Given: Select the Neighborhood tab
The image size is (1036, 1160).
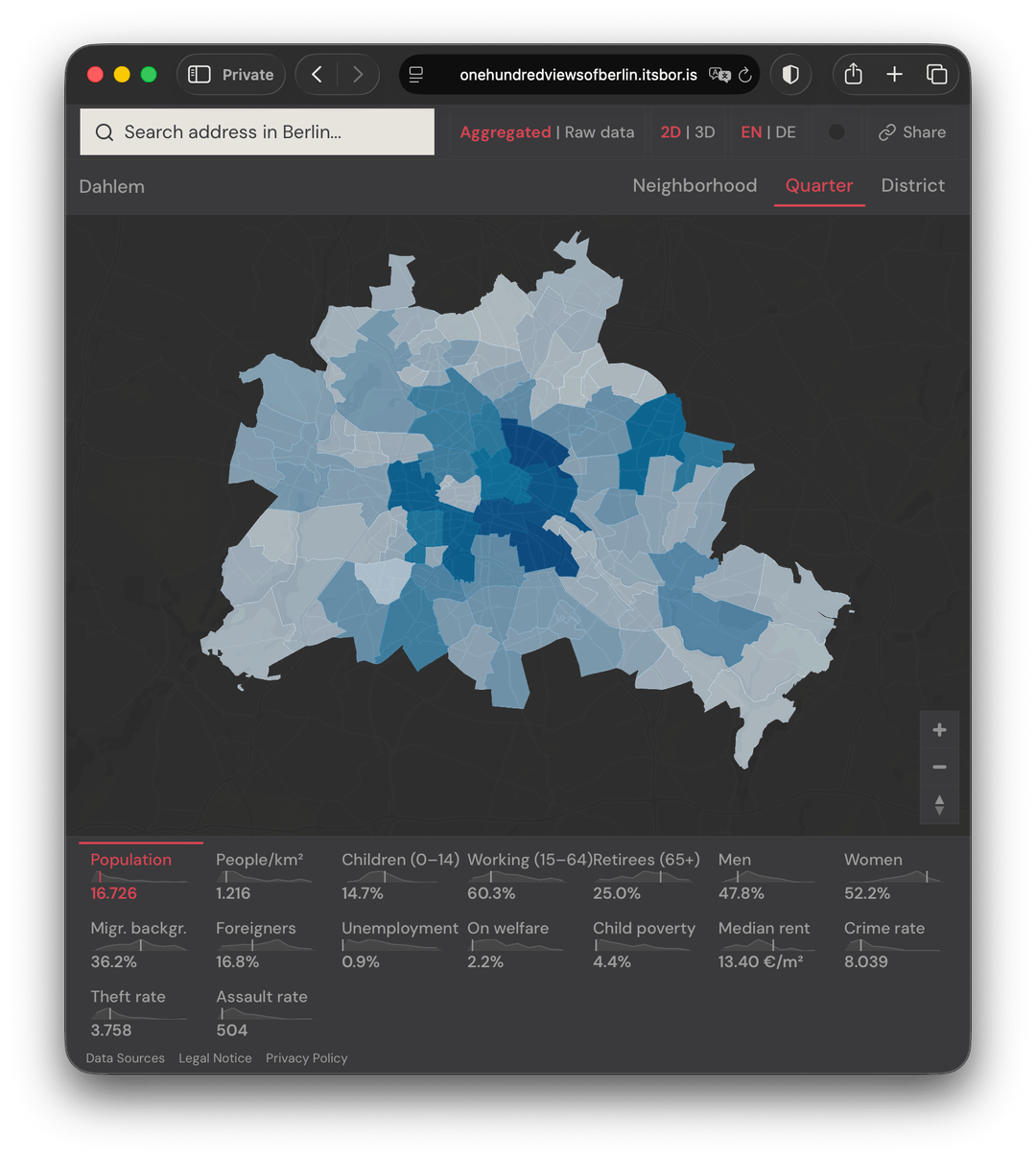Looking at the screenshot, I should tap(695, 186).
